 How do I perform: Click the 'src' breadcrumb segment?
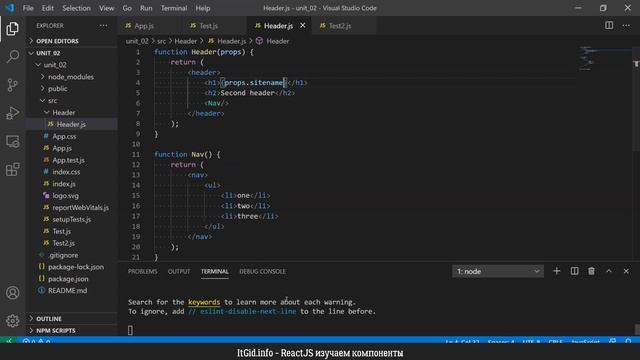tap(162, 41)
